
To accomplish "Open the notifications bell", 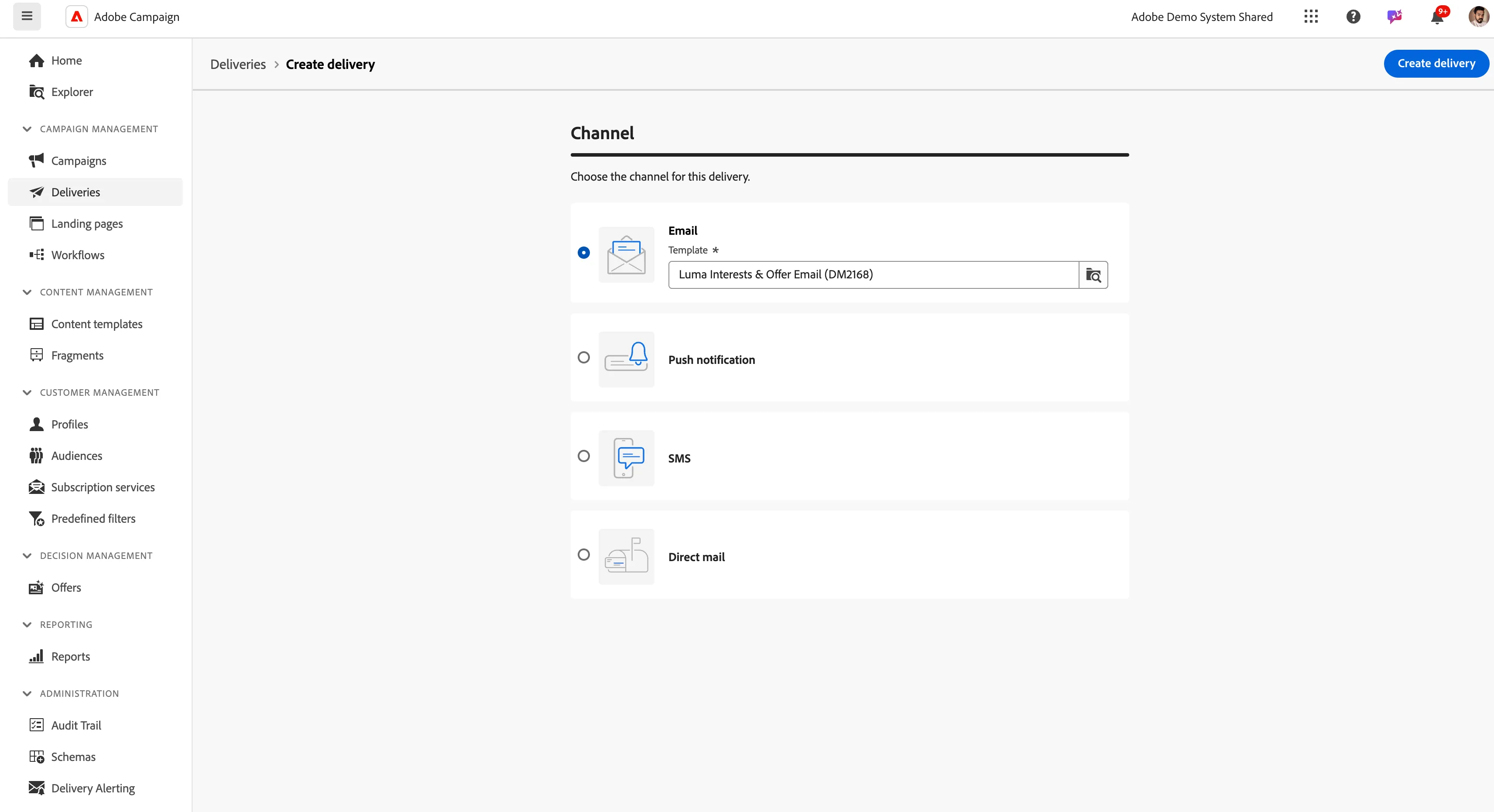I will [1437, 17].
